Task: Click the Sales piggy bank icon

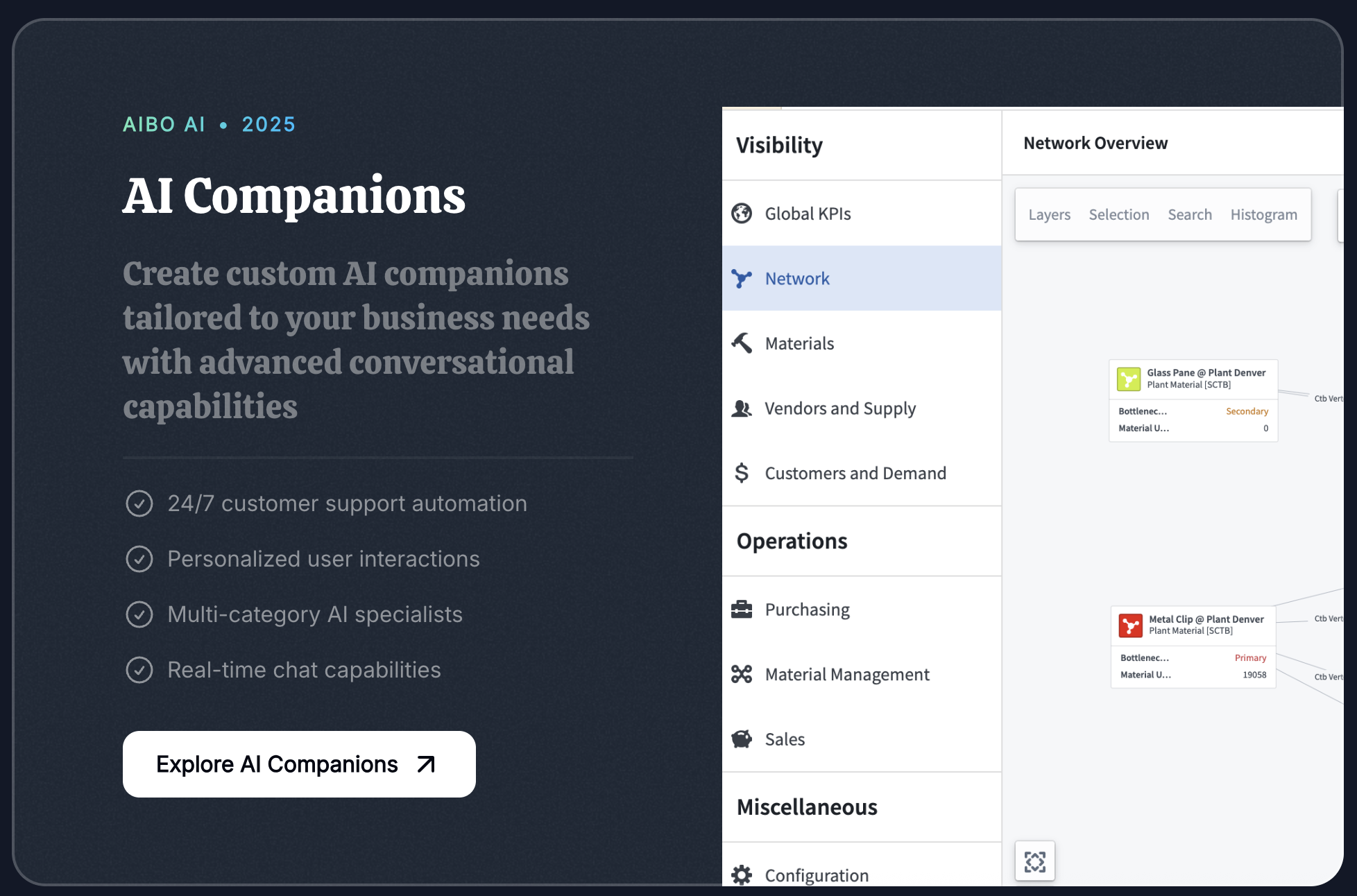Action: point(742,739)
